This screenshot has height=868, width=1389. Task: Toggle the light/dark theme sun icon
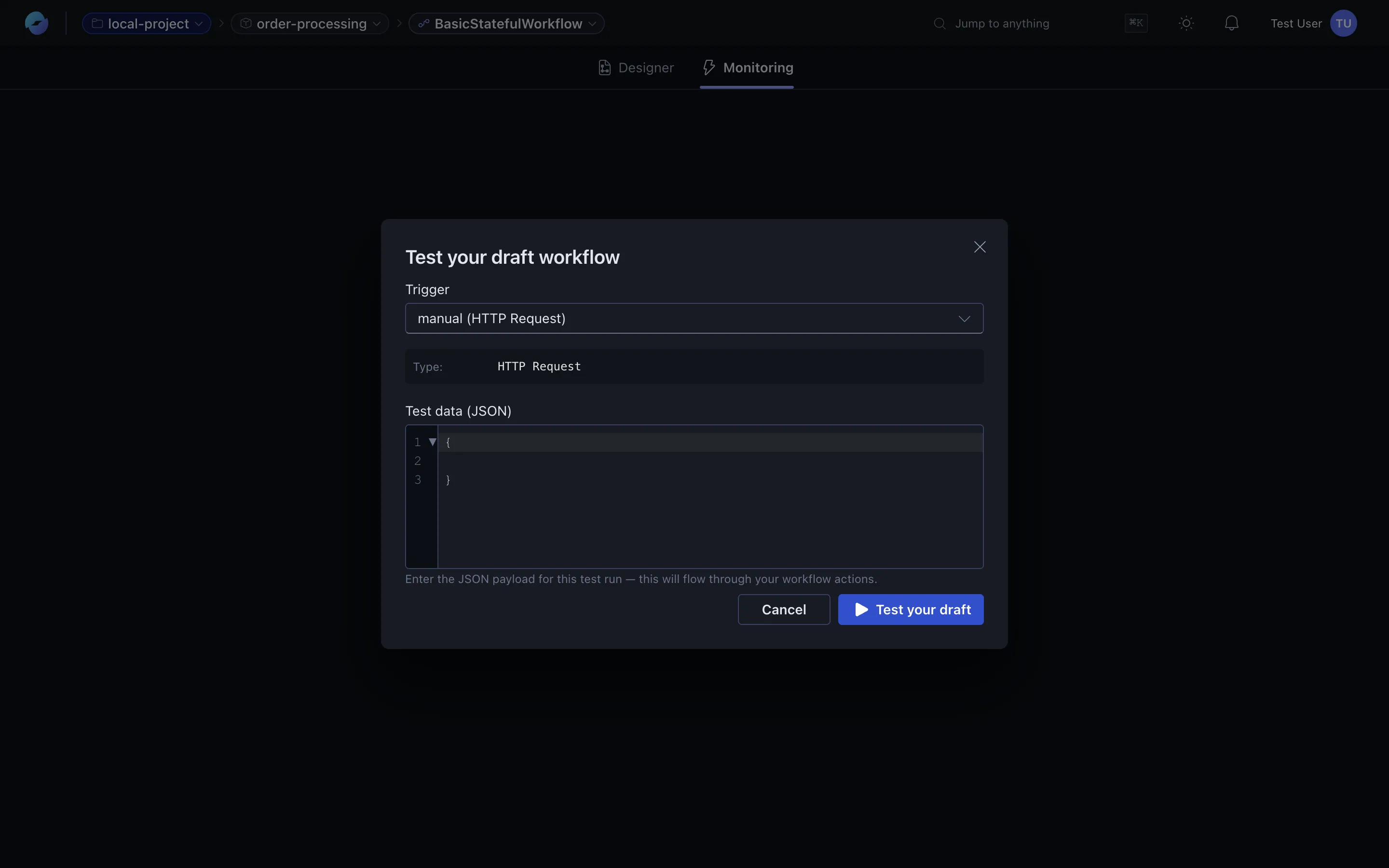pyautogui.click(x=1186, y=24)
